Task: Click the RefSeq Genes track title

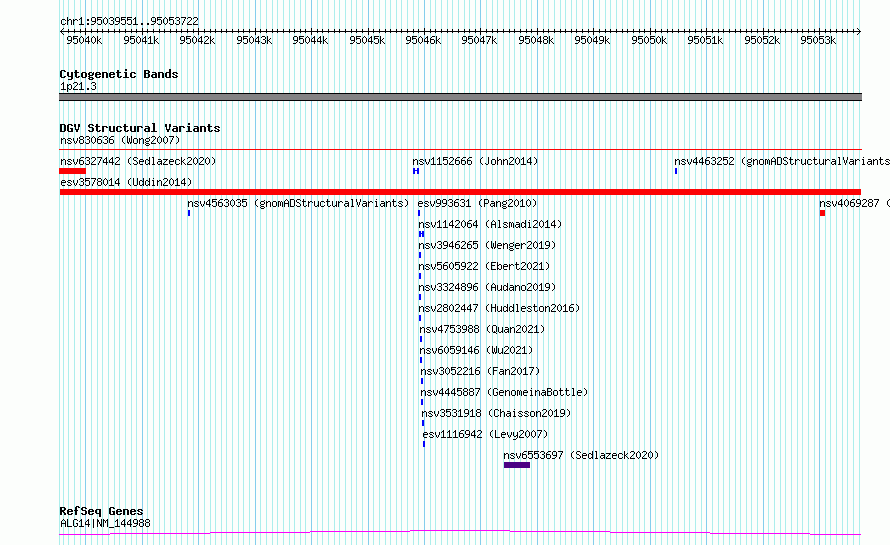Action: click(101, 511)
